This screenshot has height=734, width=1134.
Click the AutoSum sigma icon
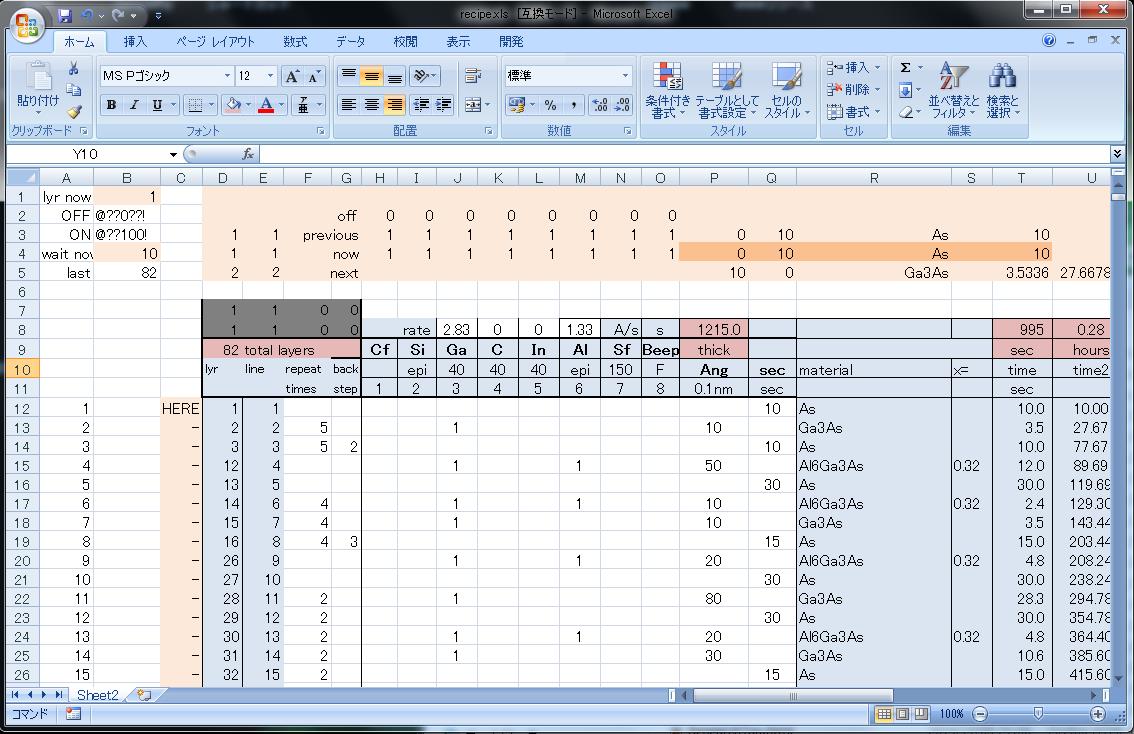point(906,68)
